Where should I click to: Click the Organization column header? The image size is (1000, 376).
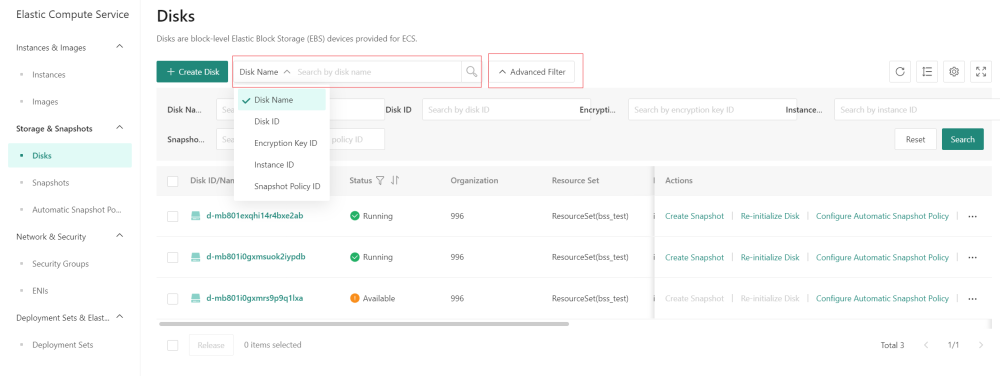474,180
